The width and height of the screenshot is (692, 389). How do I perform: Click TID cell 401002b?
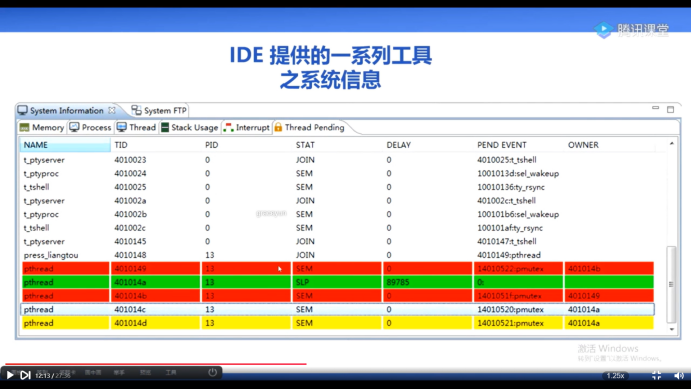click(130, 215)
